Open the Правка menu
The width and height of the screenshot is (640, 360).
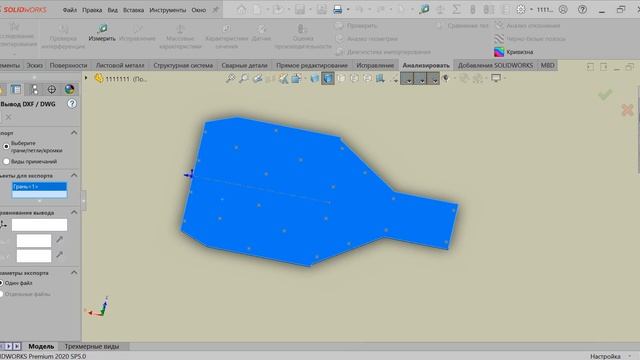click(x=92, y=10)
